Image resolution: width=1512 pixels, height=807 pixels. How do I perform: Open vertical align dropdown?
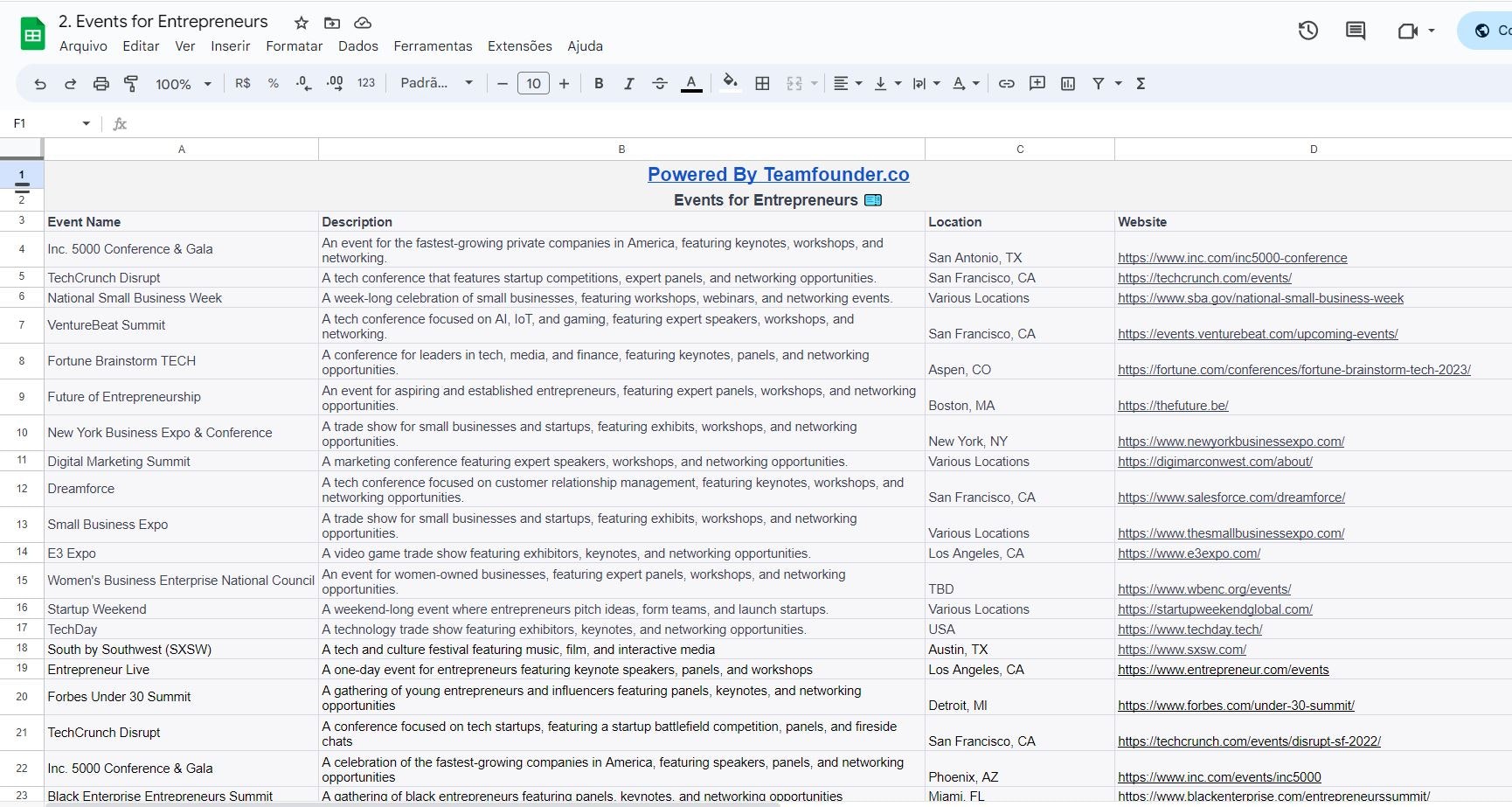click(887, 84)
